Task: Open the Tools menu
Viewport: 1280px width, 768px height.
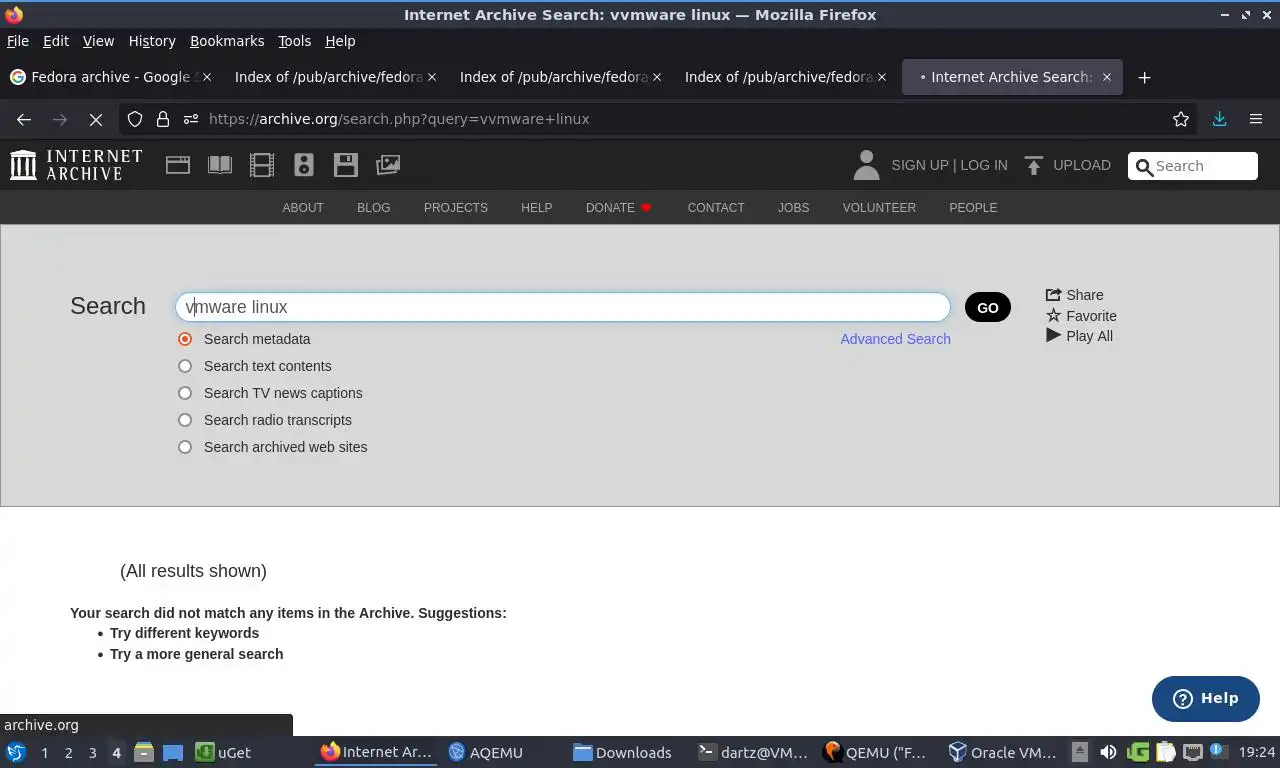Action: (x=295, y=41)
